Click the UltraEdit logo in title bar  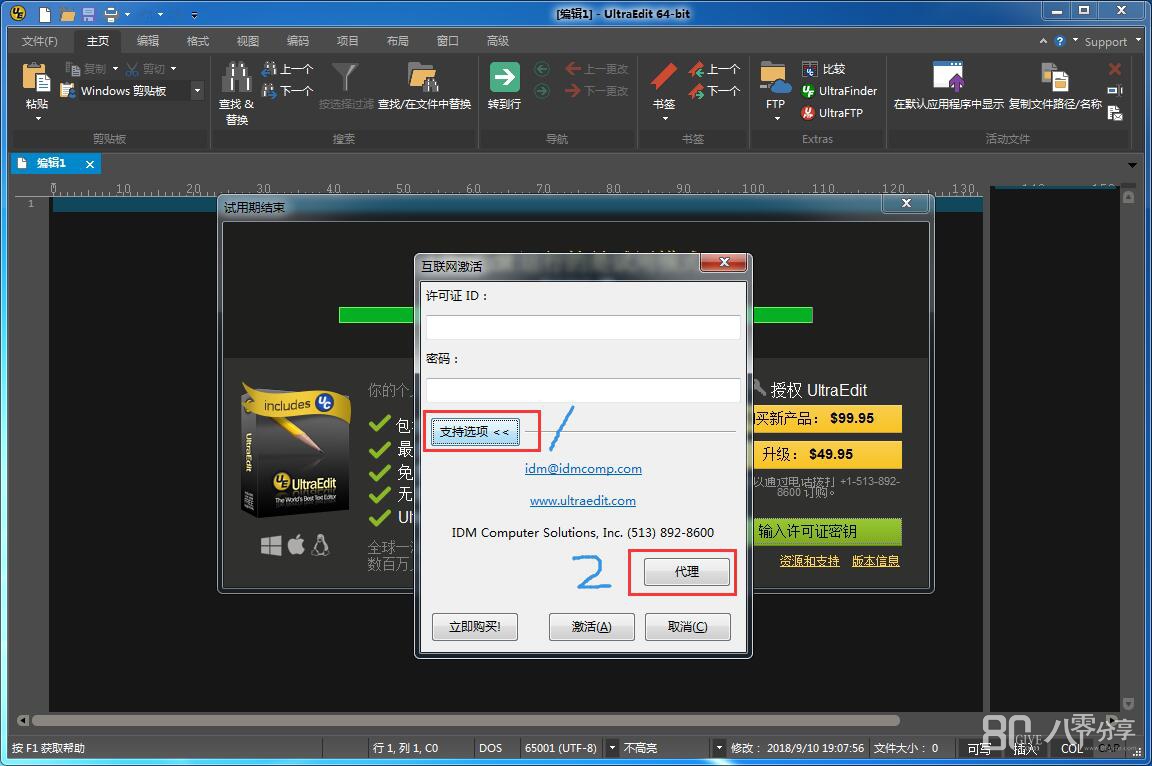point(18,13)
